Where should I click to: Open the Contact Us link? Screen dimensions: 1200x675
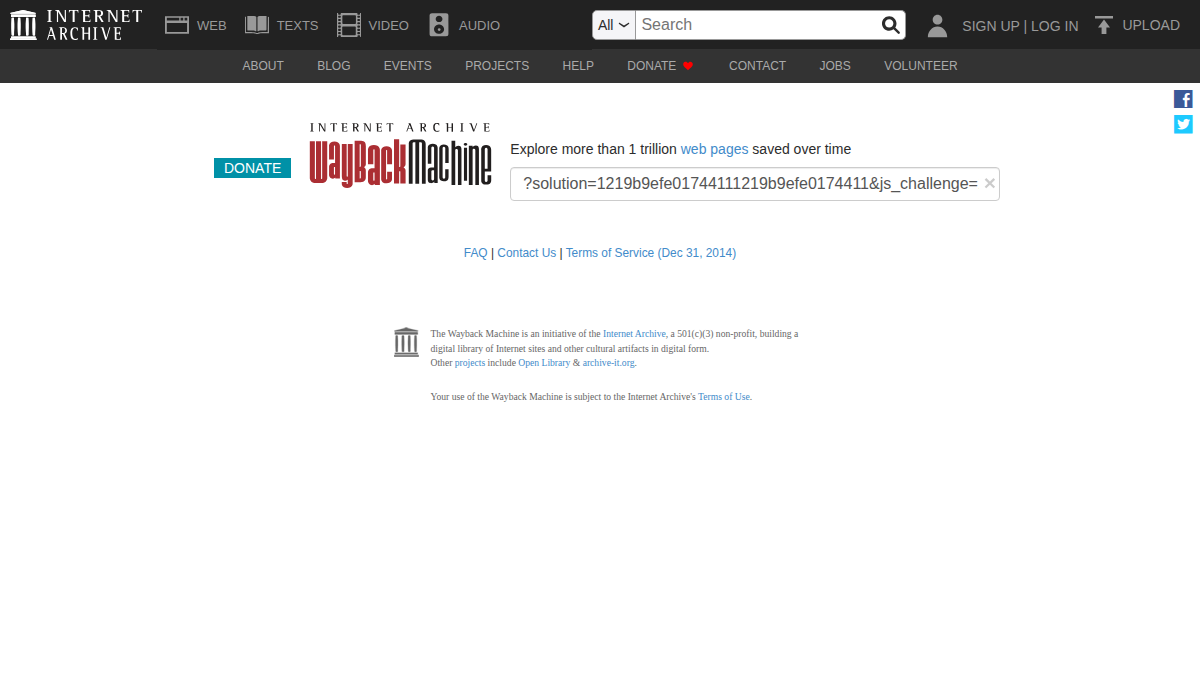tap(527, 253)
